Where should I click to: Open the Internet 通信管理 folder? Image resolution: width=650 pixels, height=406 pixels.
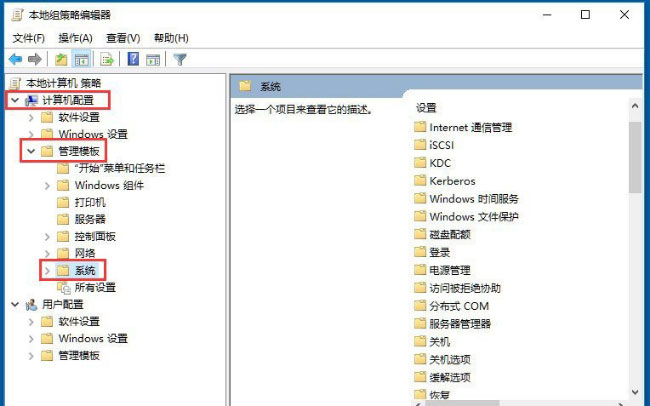463,127
